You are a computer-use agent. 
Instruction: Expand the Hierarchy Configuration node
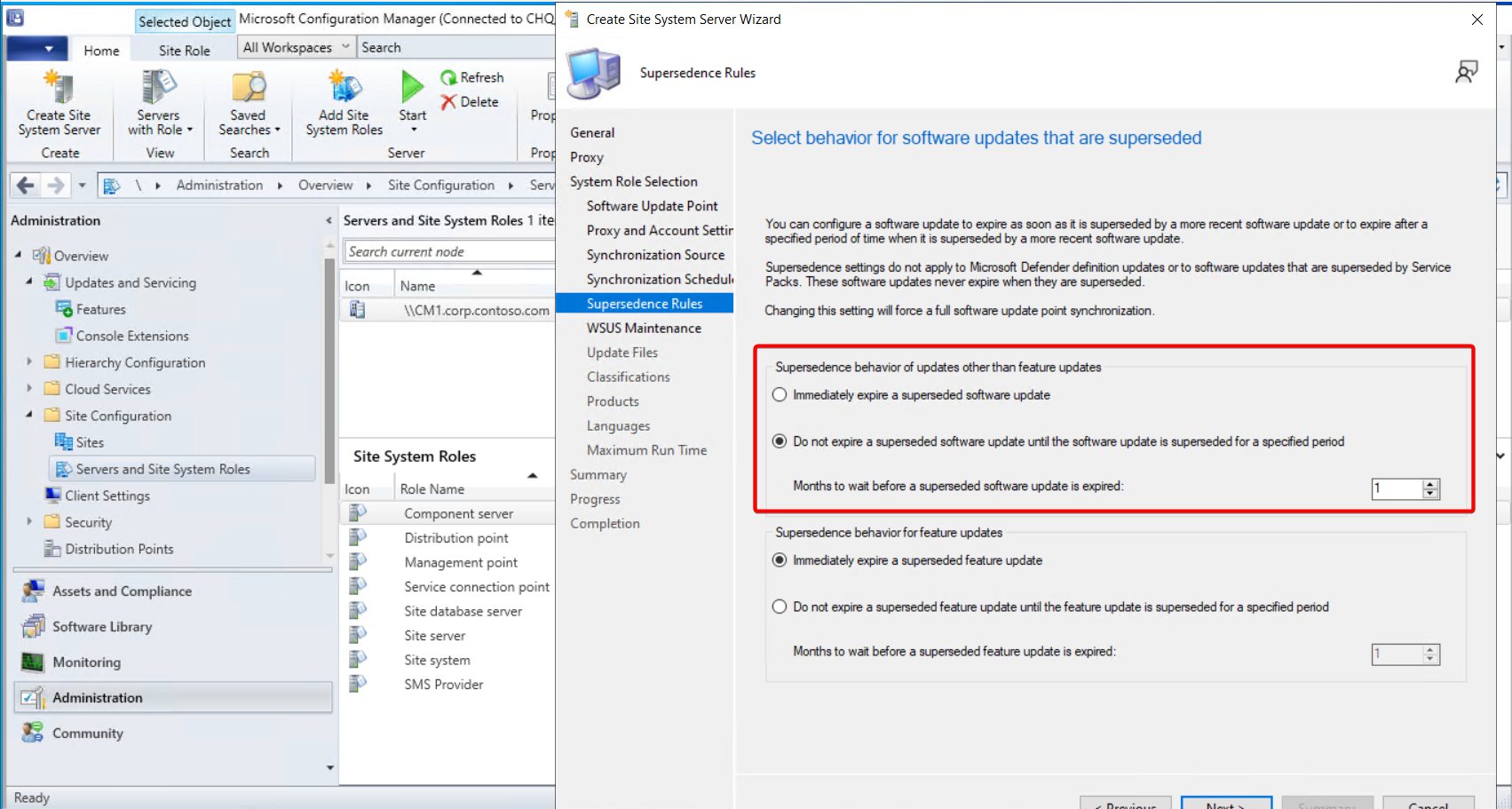(x=29, y=362)
